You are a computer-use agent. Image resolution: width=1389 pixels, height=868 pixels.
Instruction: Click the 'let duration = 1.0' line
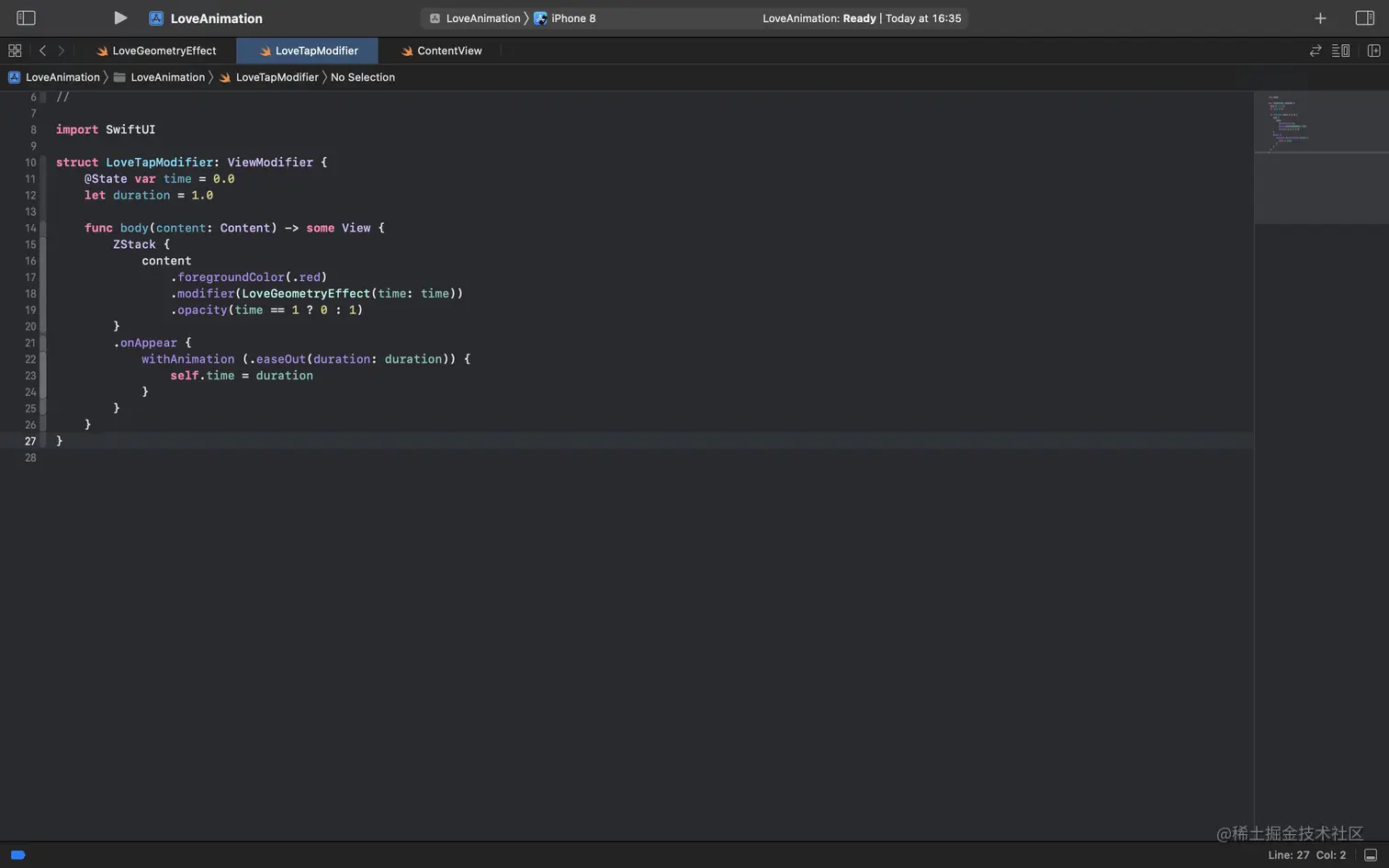tap(149, 196)
